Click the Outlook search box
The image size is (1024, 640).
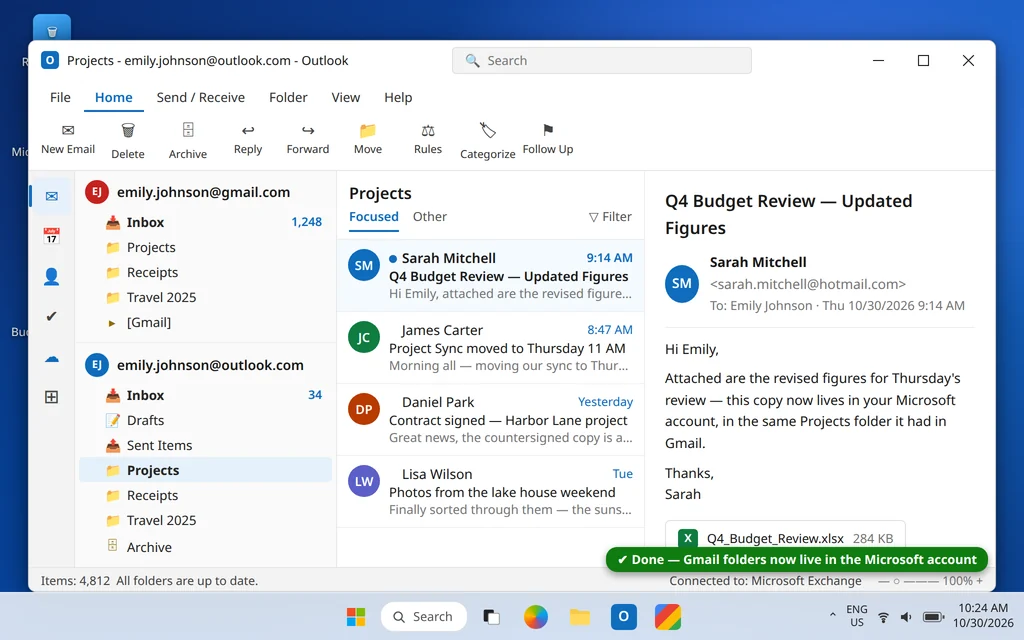[601, 61]
